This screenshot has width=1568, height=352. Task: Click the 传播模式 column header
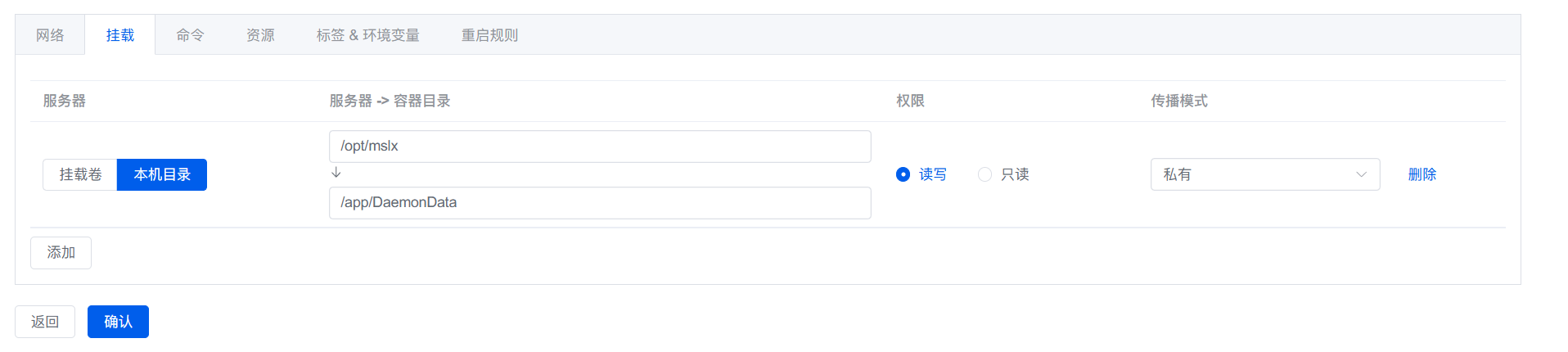1178,101
